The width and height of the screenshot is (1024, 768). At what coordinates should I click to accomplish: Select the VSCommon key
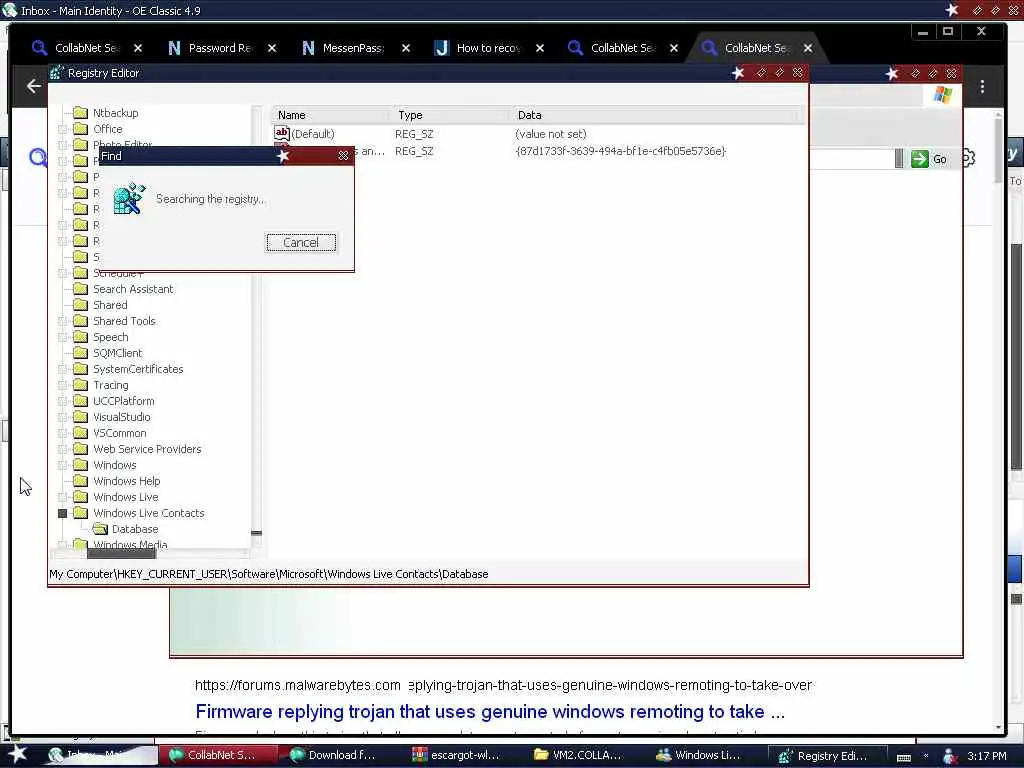click(x=120, y=433)
